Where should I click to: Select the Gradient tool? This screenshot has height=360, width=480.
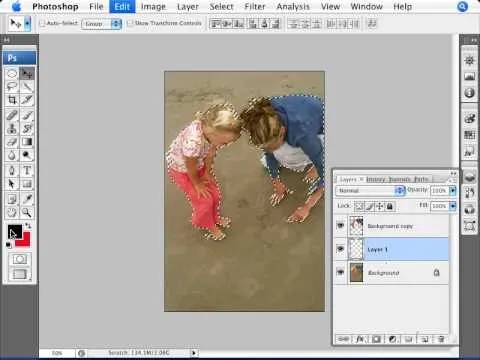(x=27, y=142)
